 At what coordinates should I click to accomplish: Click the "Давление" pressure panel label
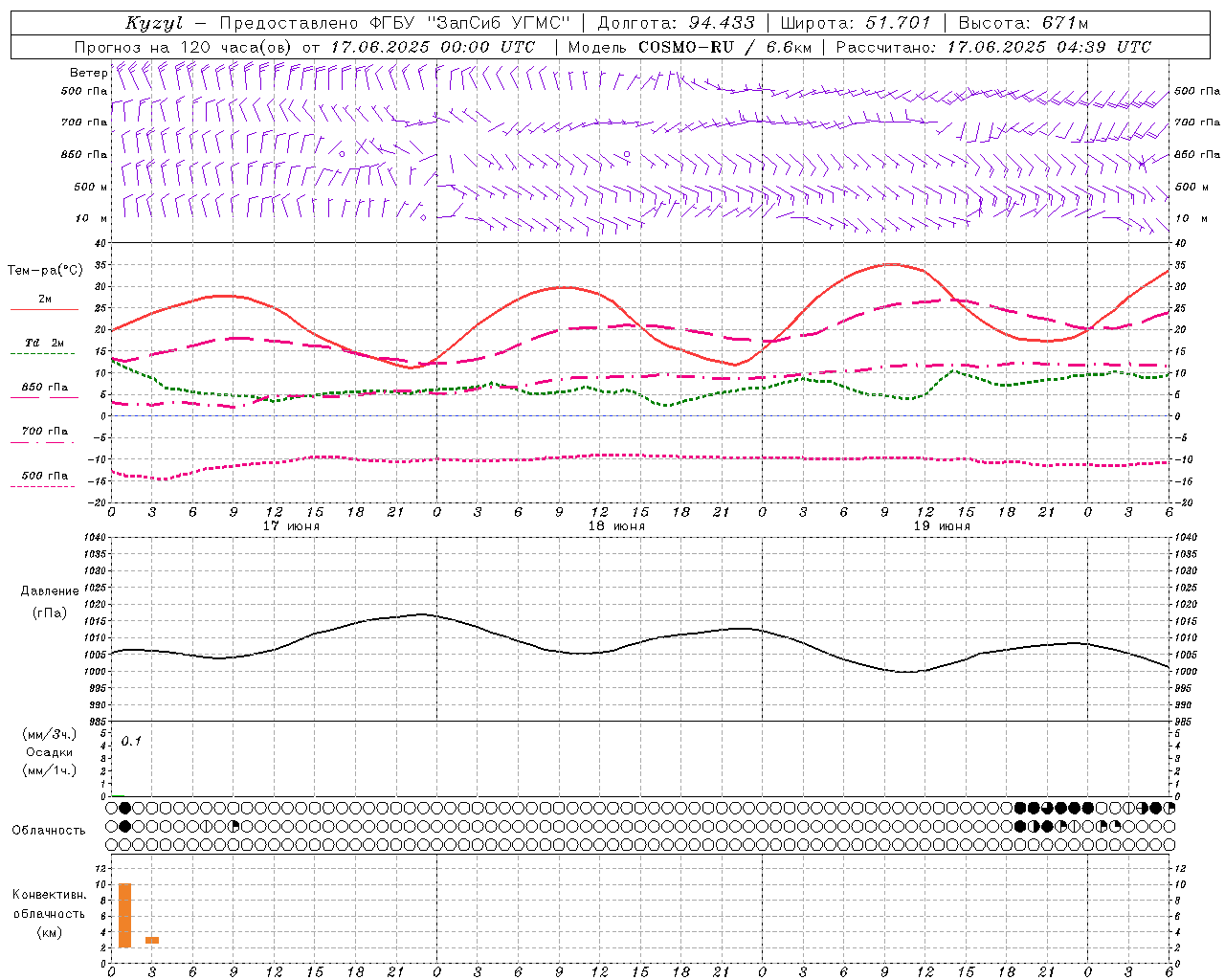50,591
